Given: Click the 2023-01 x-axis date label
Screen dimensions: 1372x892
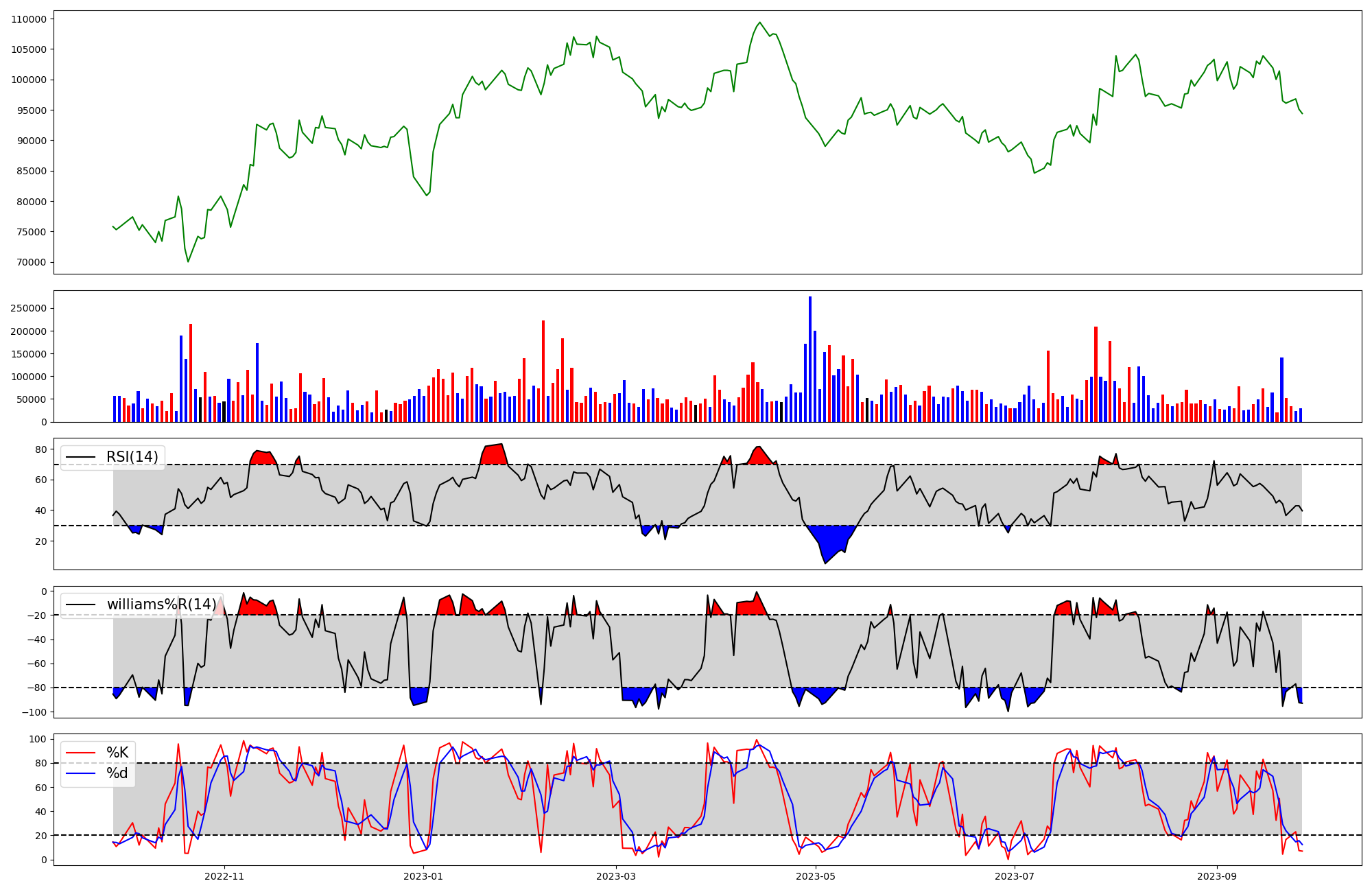Looking at the screenshot, I should pyautogui.click(x=423, y=876).
